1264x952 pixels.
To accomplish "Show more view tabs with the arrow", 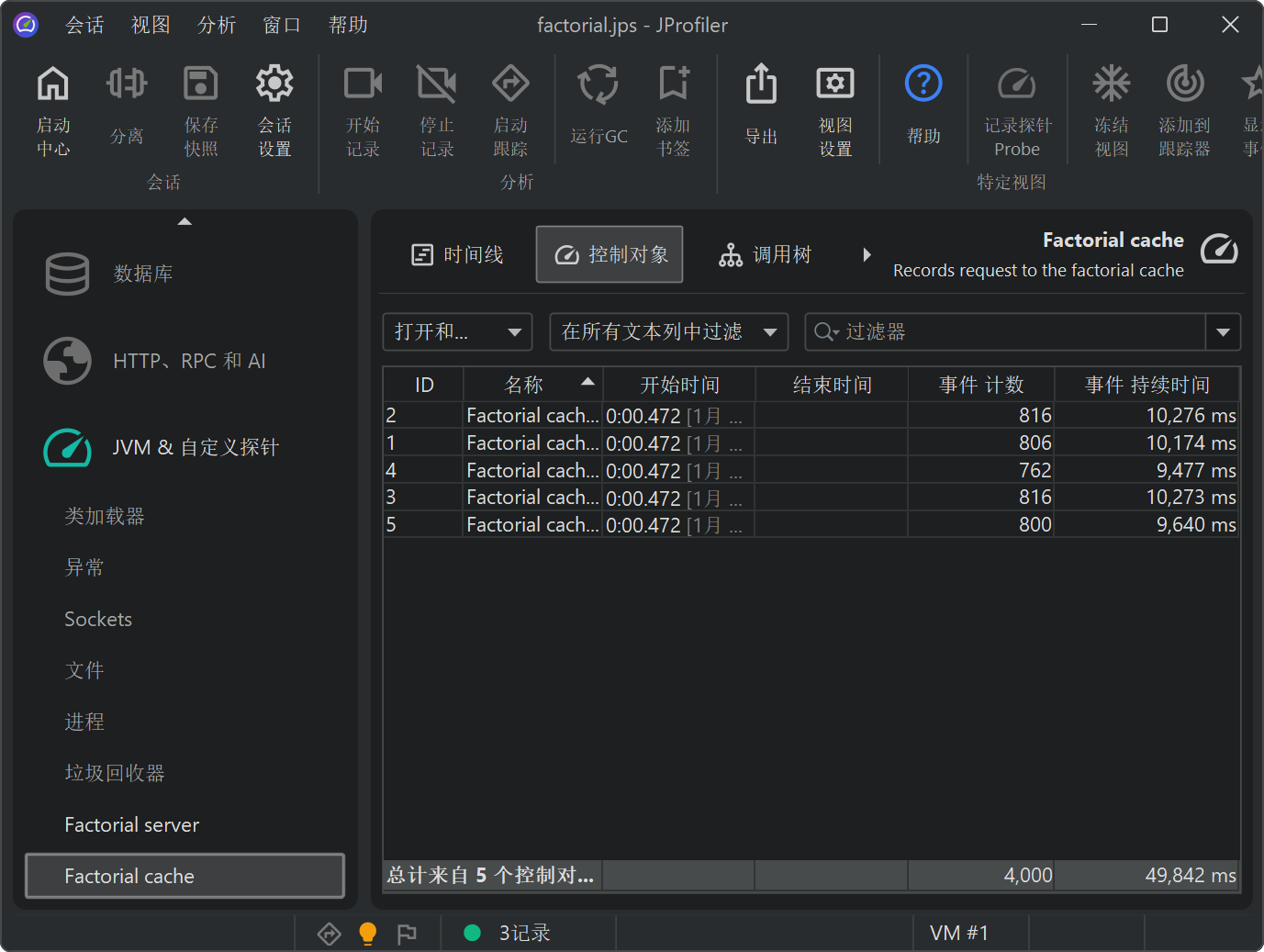I will tap(867, 255).
